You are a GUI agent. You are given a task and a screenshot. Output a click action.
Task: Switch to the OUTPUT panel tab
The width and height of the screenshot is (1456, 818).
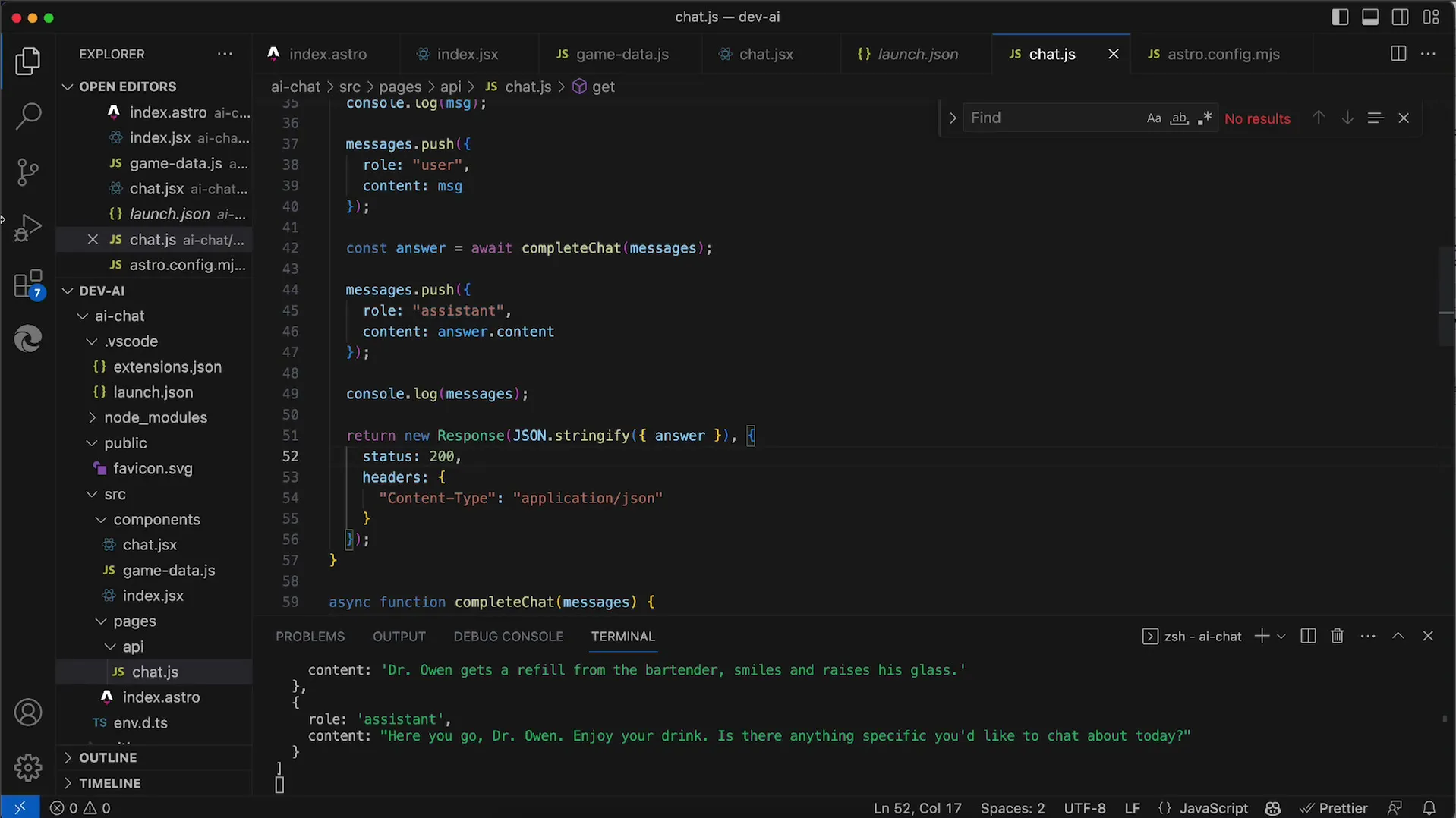pyautogui.click(x=399, y=637)
